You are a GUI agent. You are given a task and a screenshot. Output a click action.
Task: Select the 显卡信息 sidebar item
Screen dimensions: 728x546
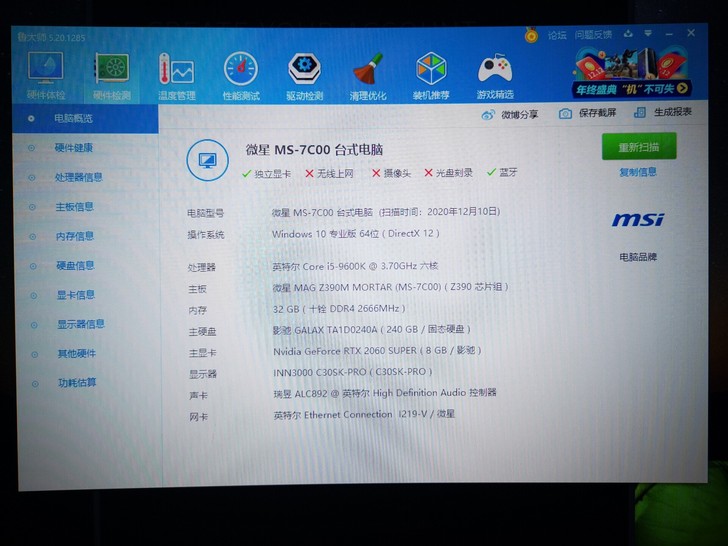[76, 295]
